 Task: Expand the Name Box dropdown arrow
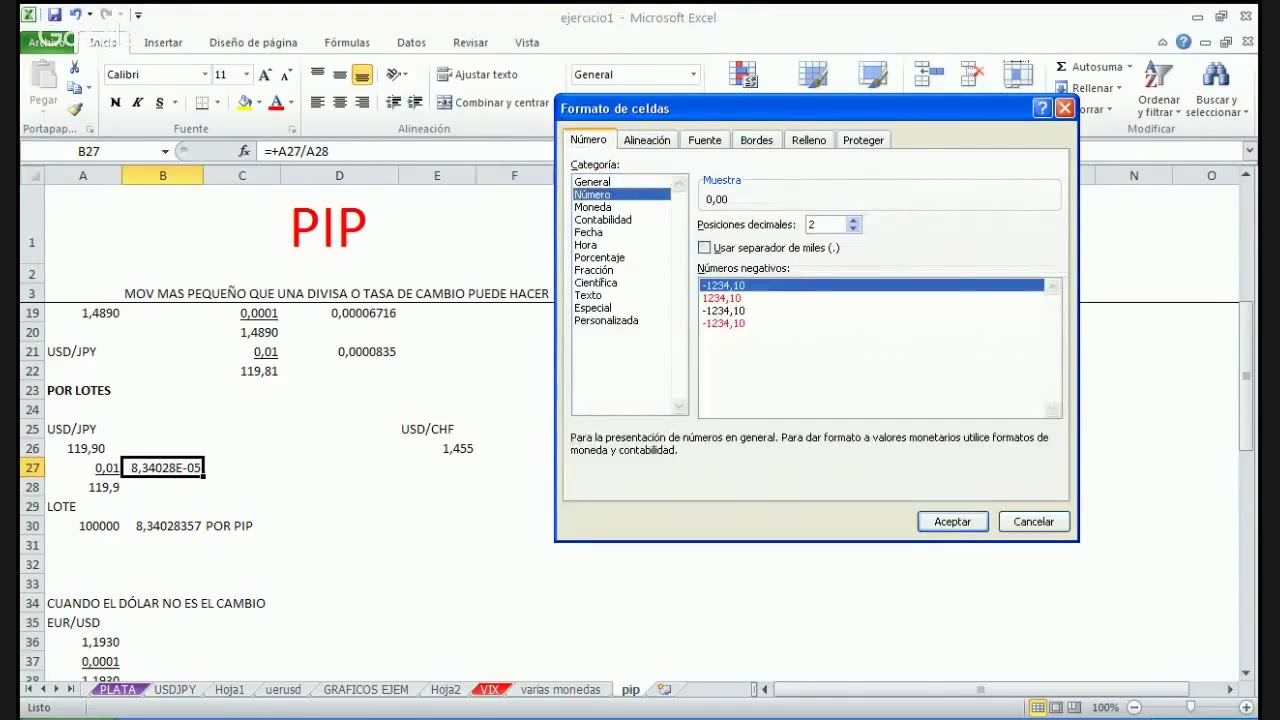[x=165, y=151]
